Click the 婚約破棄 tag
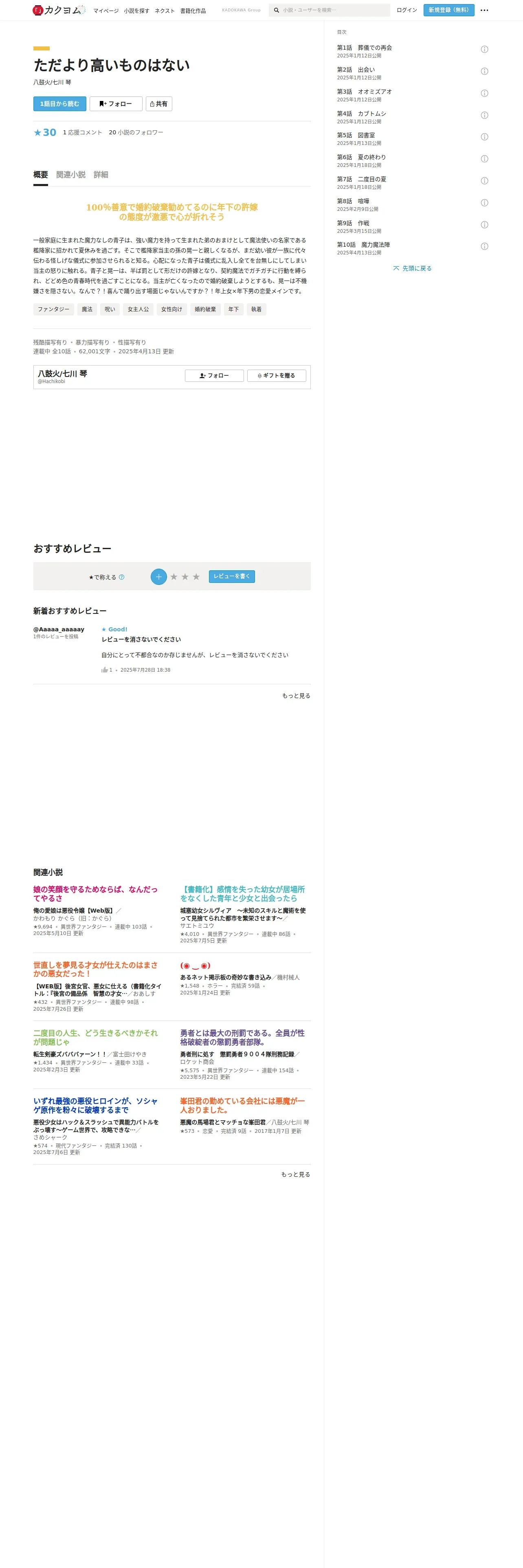Screen dimensions: 523x1568 205,309
